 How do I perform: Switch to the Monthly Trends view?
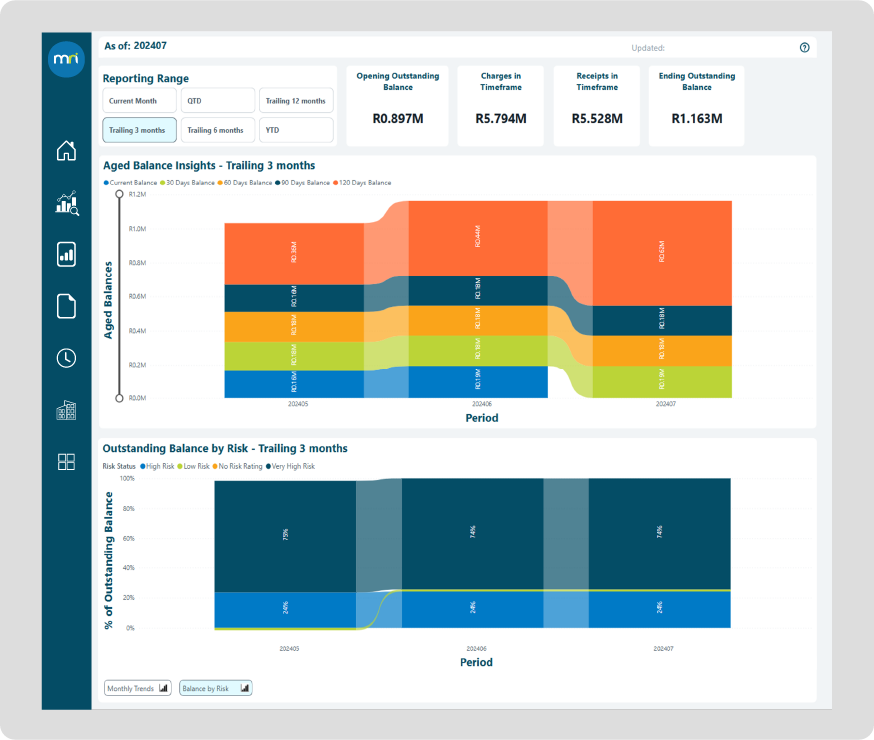coord(138,688)
